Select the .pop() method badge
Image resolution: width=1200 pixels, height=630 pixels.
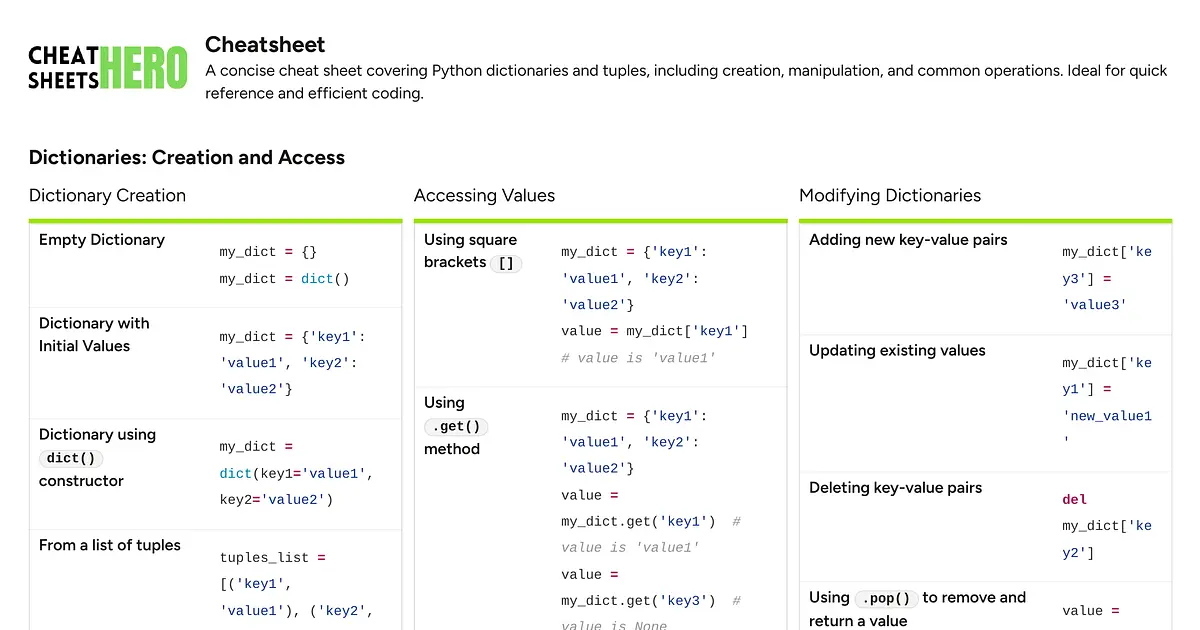(886, 598)
